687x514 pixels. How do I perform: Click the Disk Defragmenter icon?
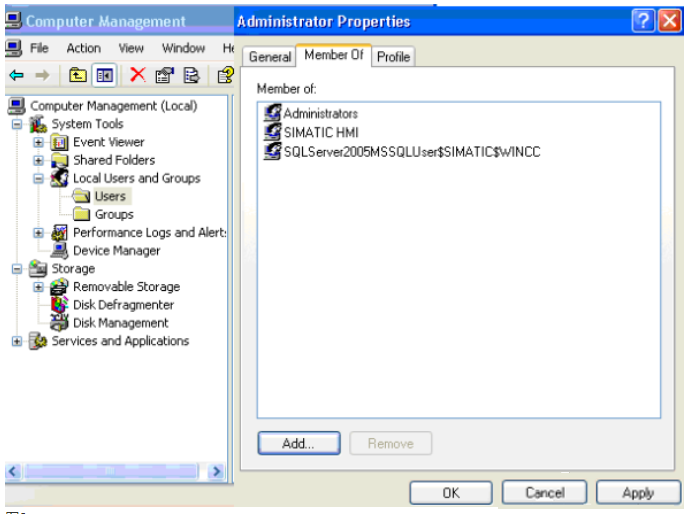59,305
